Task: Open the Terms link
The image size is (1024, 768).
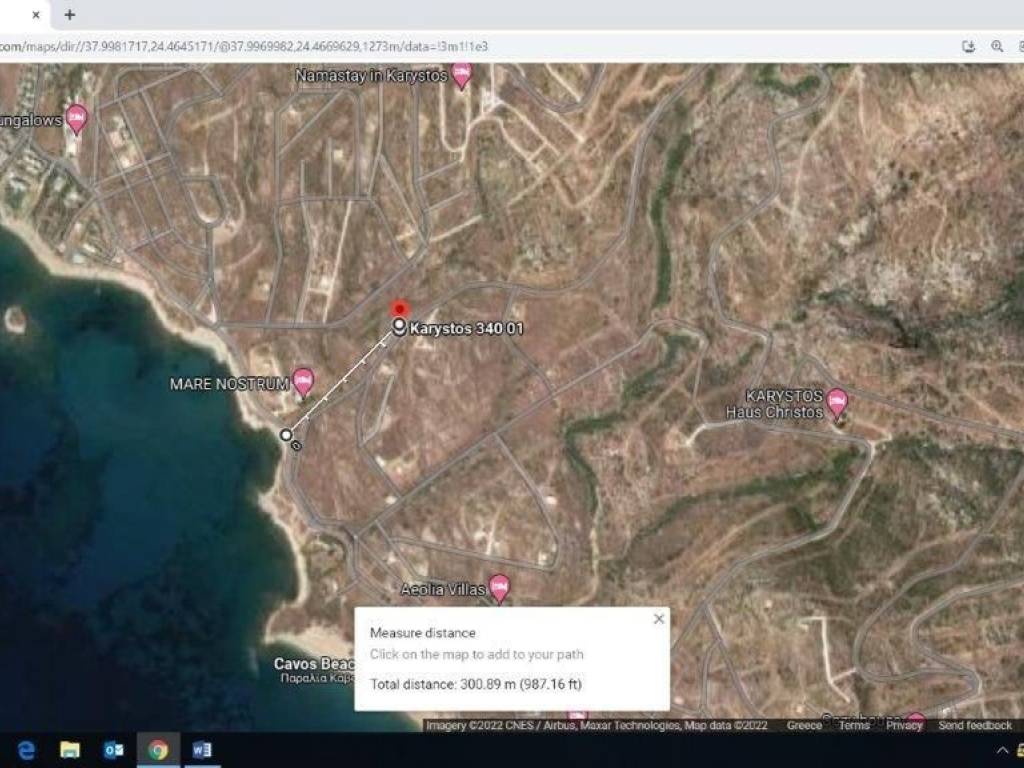Action: tap(853, 725)
